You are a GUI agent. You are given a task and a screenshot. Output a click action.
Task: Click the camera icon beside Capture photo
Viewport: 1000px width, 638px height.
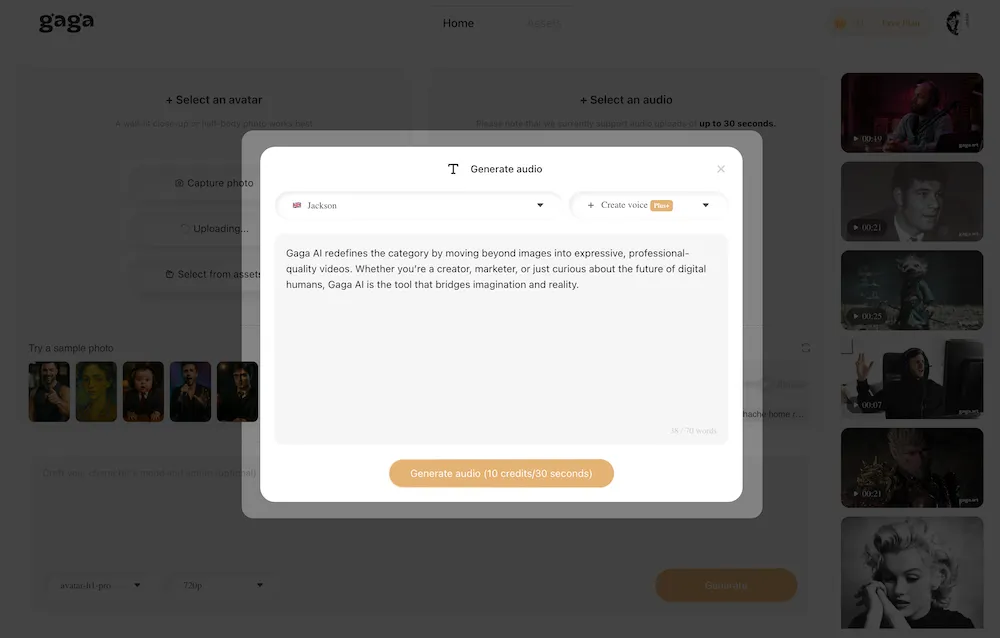(x=179, y=183)
